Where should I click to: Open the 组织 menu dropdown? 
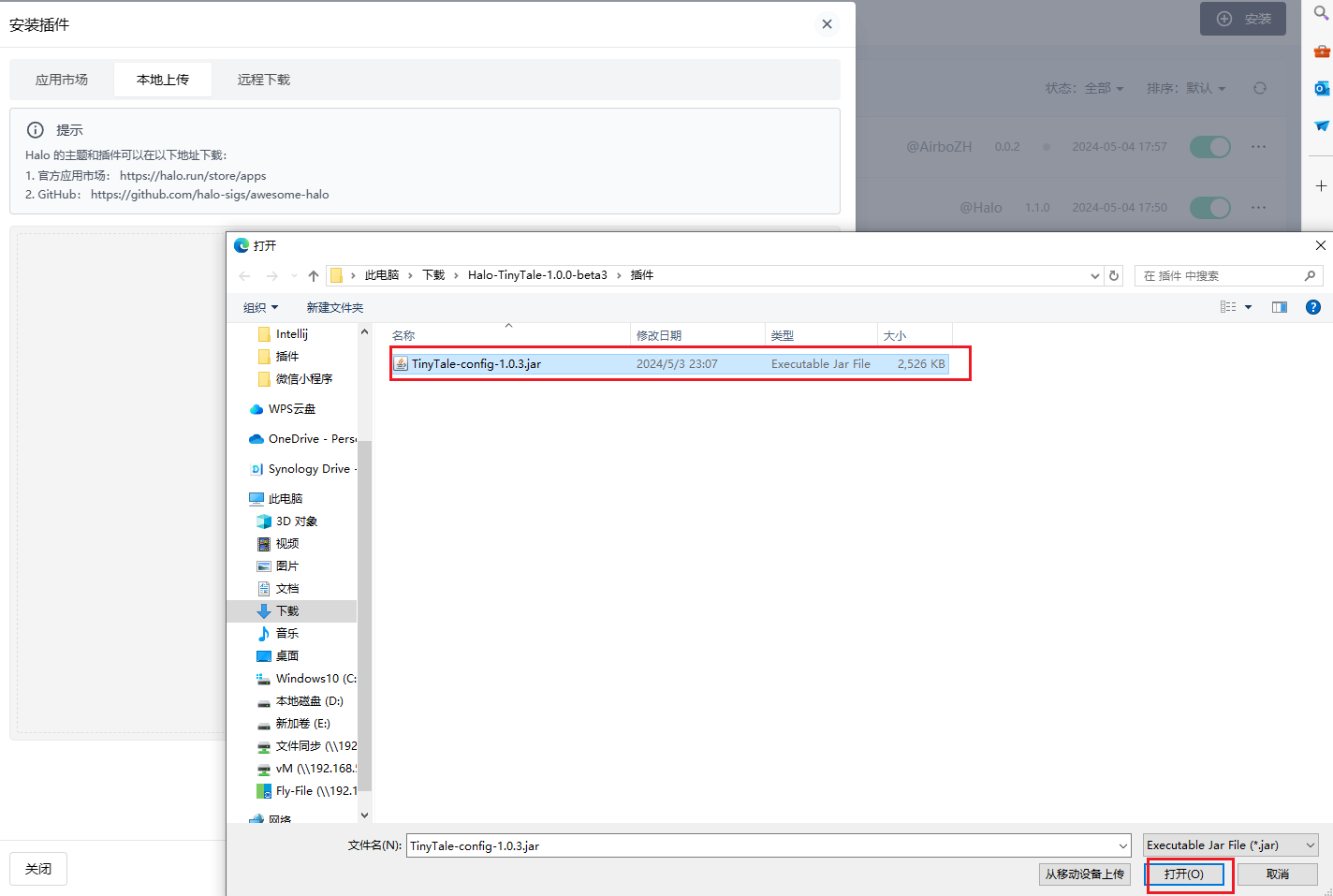[x=260, y=307]
